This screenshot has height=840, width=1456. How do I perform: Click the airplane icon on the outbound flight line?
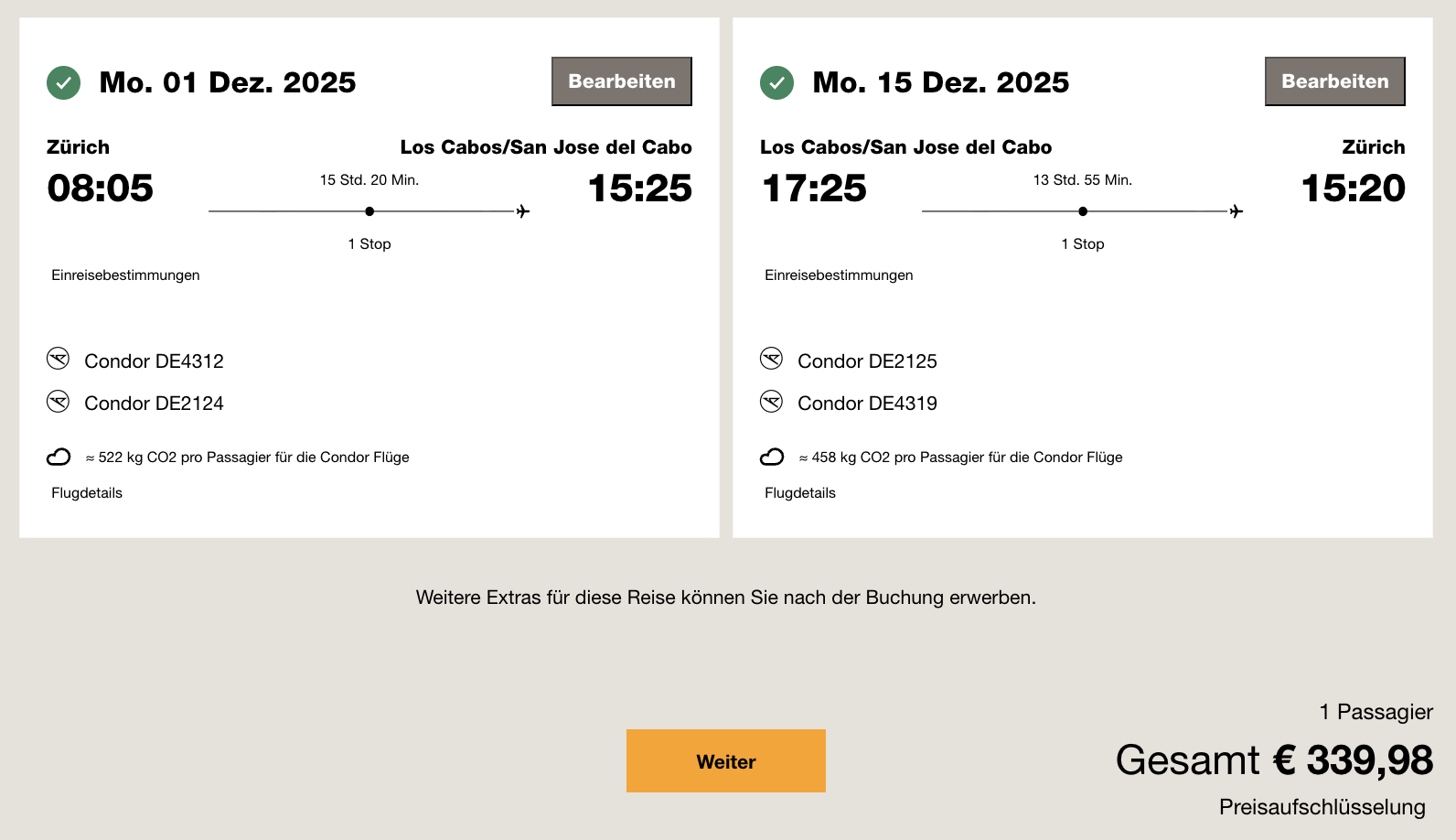tap(523, 211)
